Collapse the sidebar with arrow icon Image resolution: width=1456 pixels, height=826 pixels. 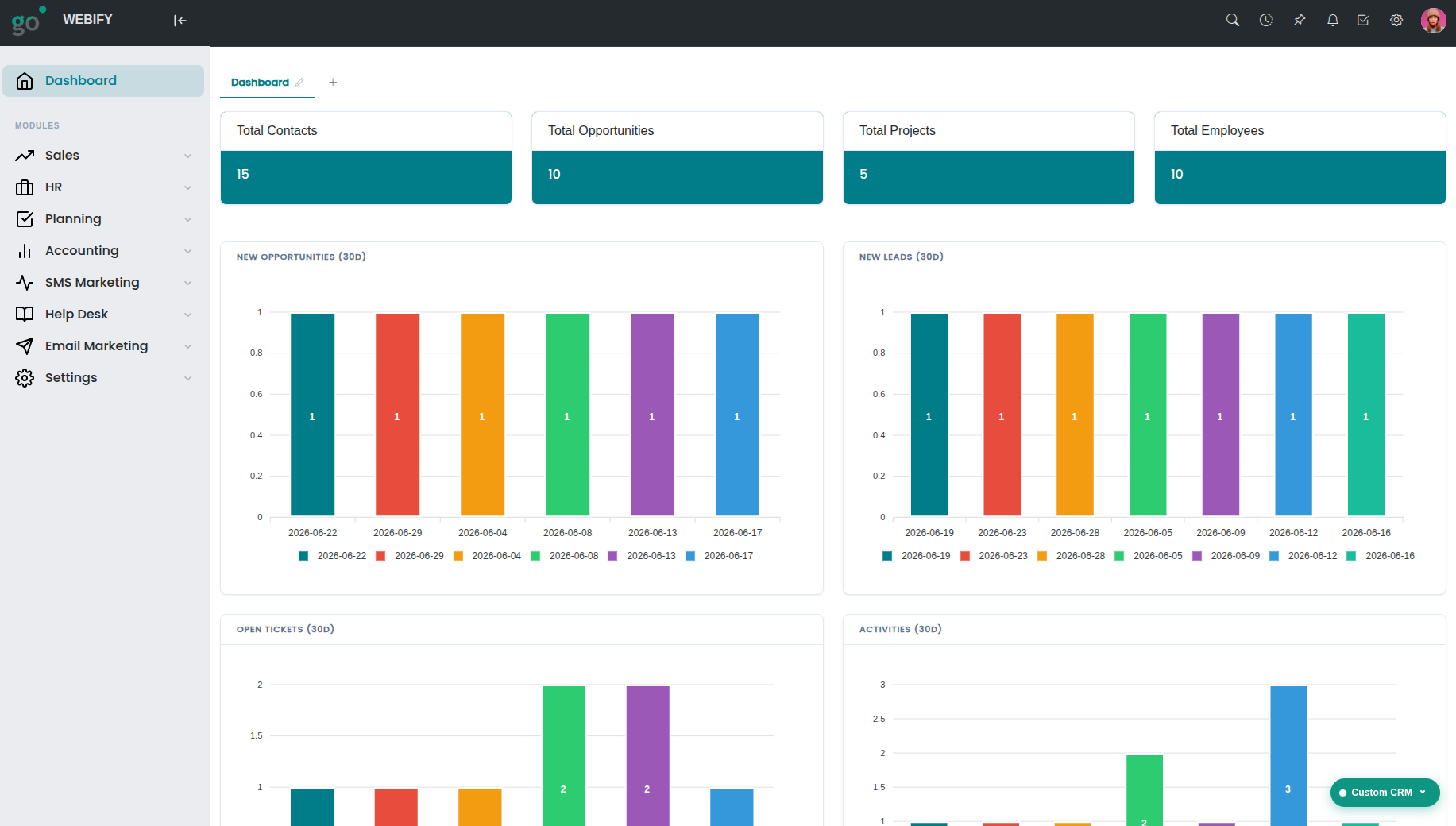coord(180,21)
